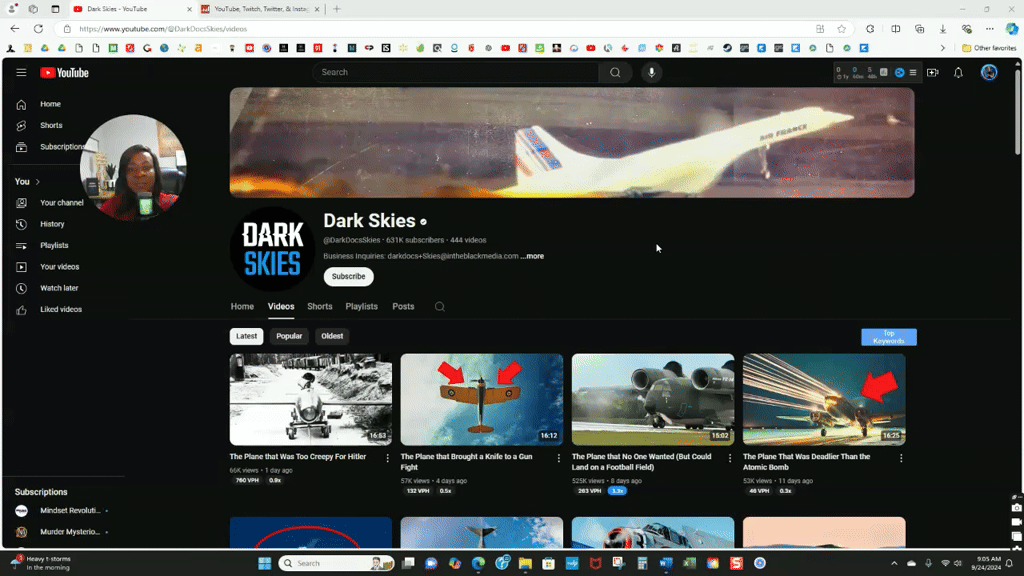Click browser back arrow

[14, 29]
